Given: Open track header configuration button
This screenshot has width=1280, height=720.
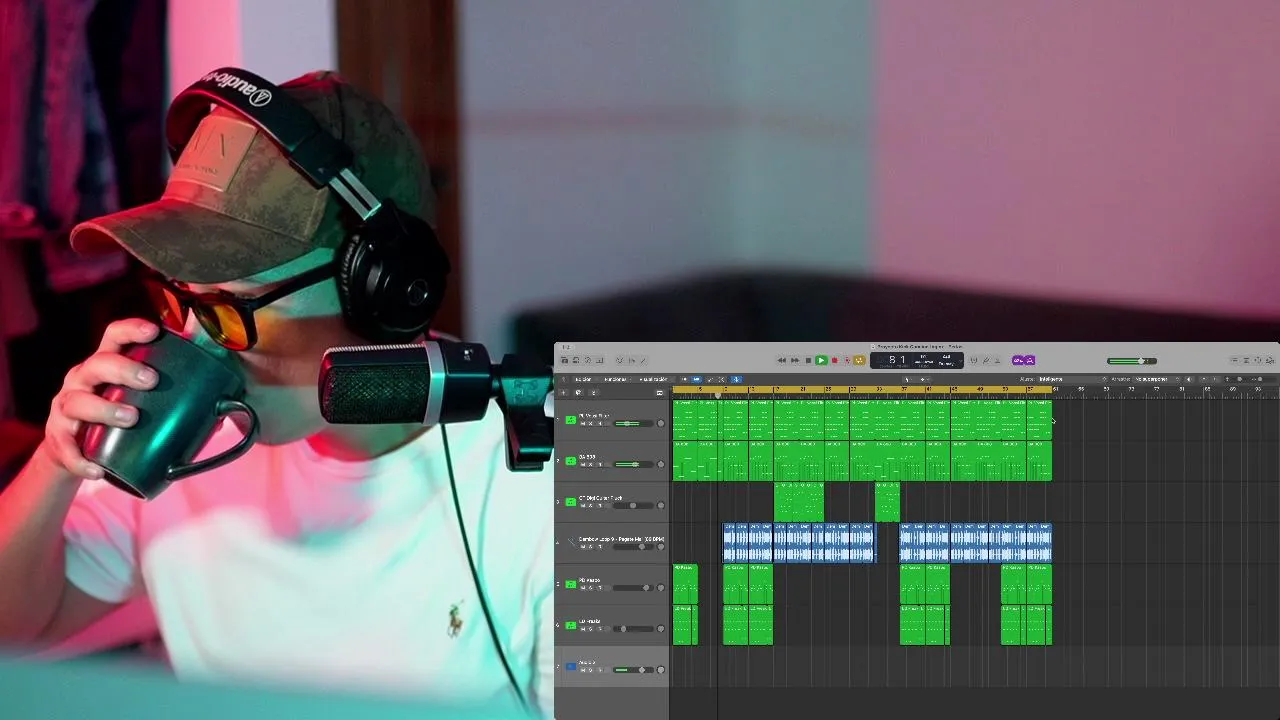Looking at the screenshot, I should [x=659, y=392].
